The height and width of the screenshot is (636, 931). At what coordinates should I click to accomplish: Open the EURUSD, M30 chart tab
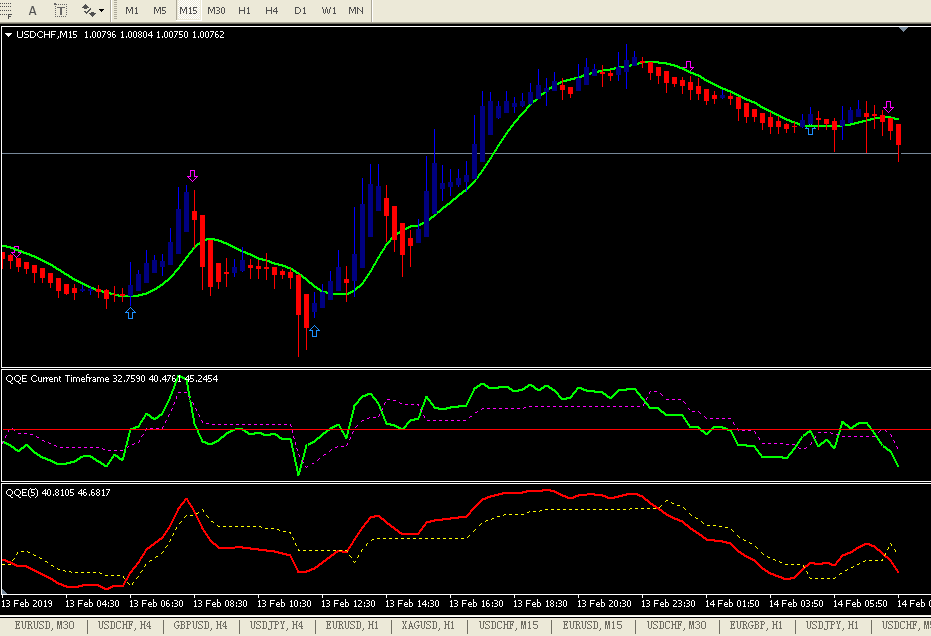click(45, 625)
